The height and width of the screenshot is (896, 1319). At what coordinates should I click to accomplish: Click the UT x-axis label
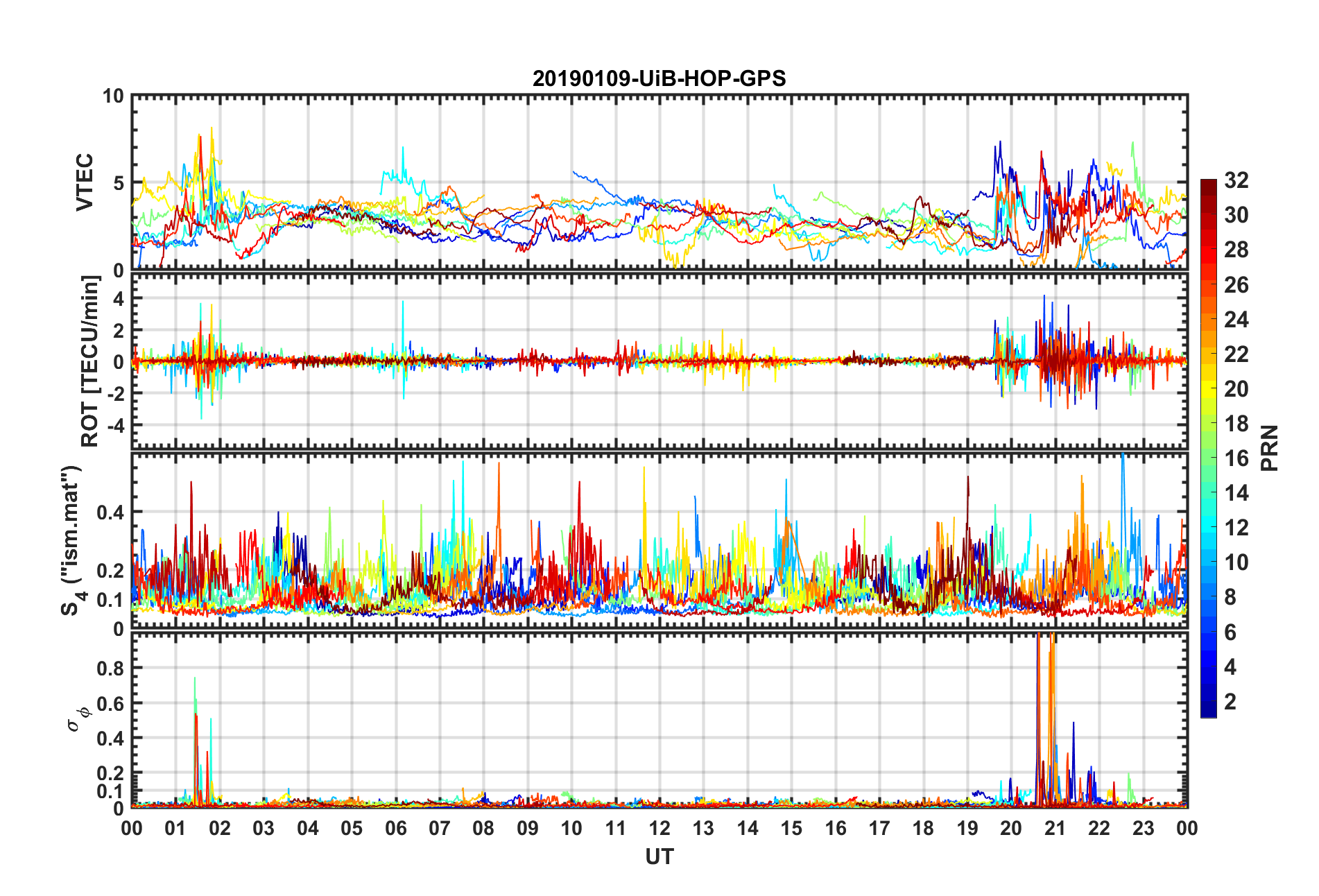[x=659, y=857]
